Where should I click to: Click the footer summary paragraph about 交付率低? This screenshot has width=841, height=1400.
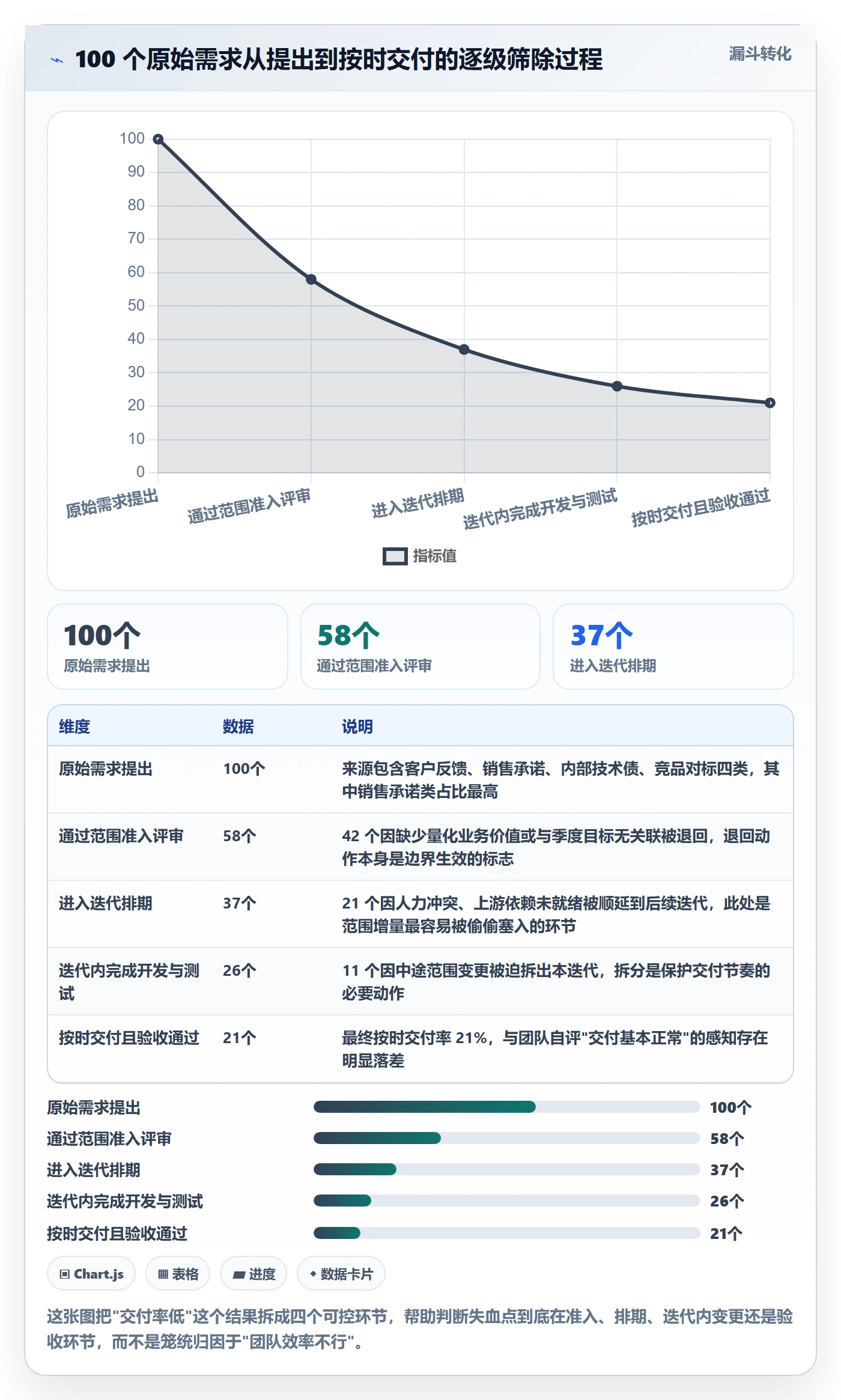pyautogui.click(x=420, y=1329)
